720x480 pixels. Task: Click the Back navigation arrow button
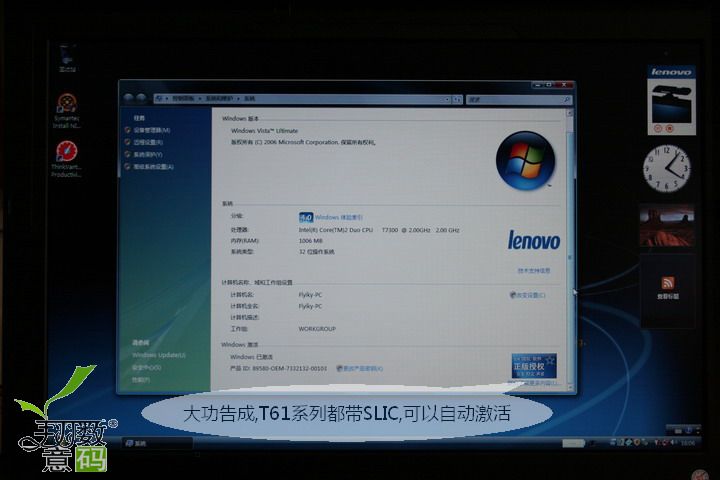129,98
